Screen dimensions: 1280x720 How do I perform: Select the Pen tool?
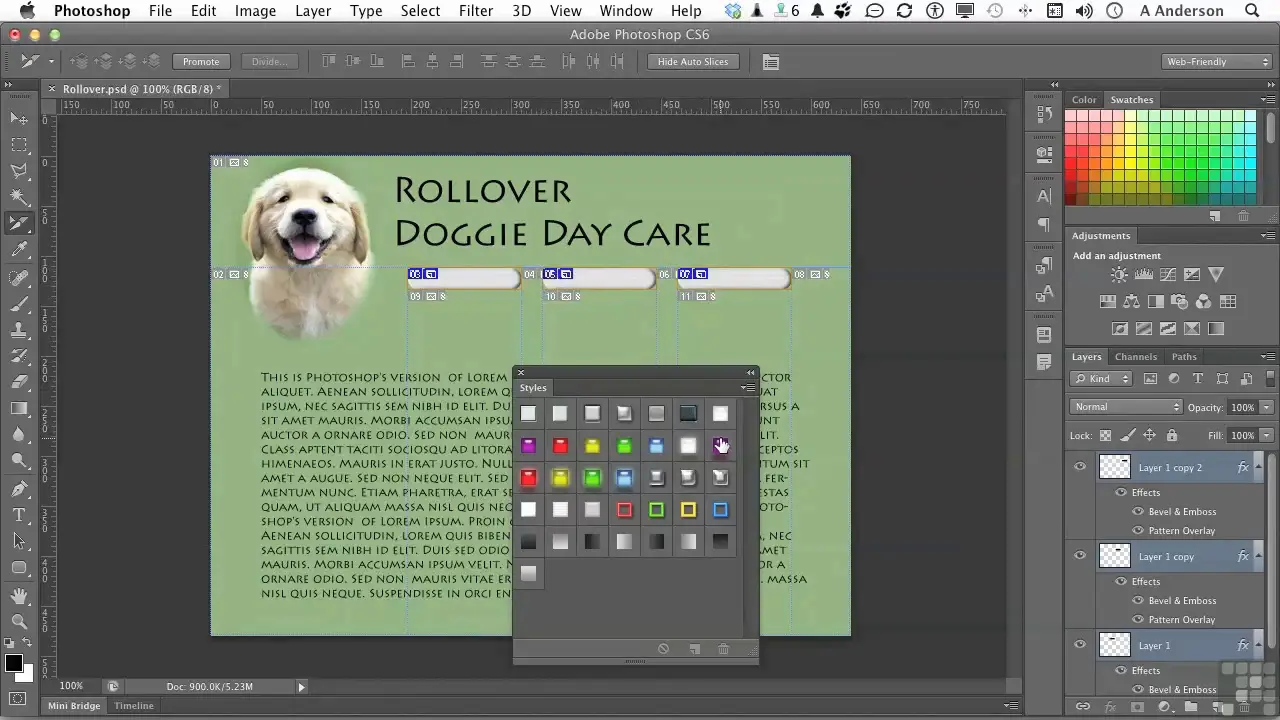(19, 489)
